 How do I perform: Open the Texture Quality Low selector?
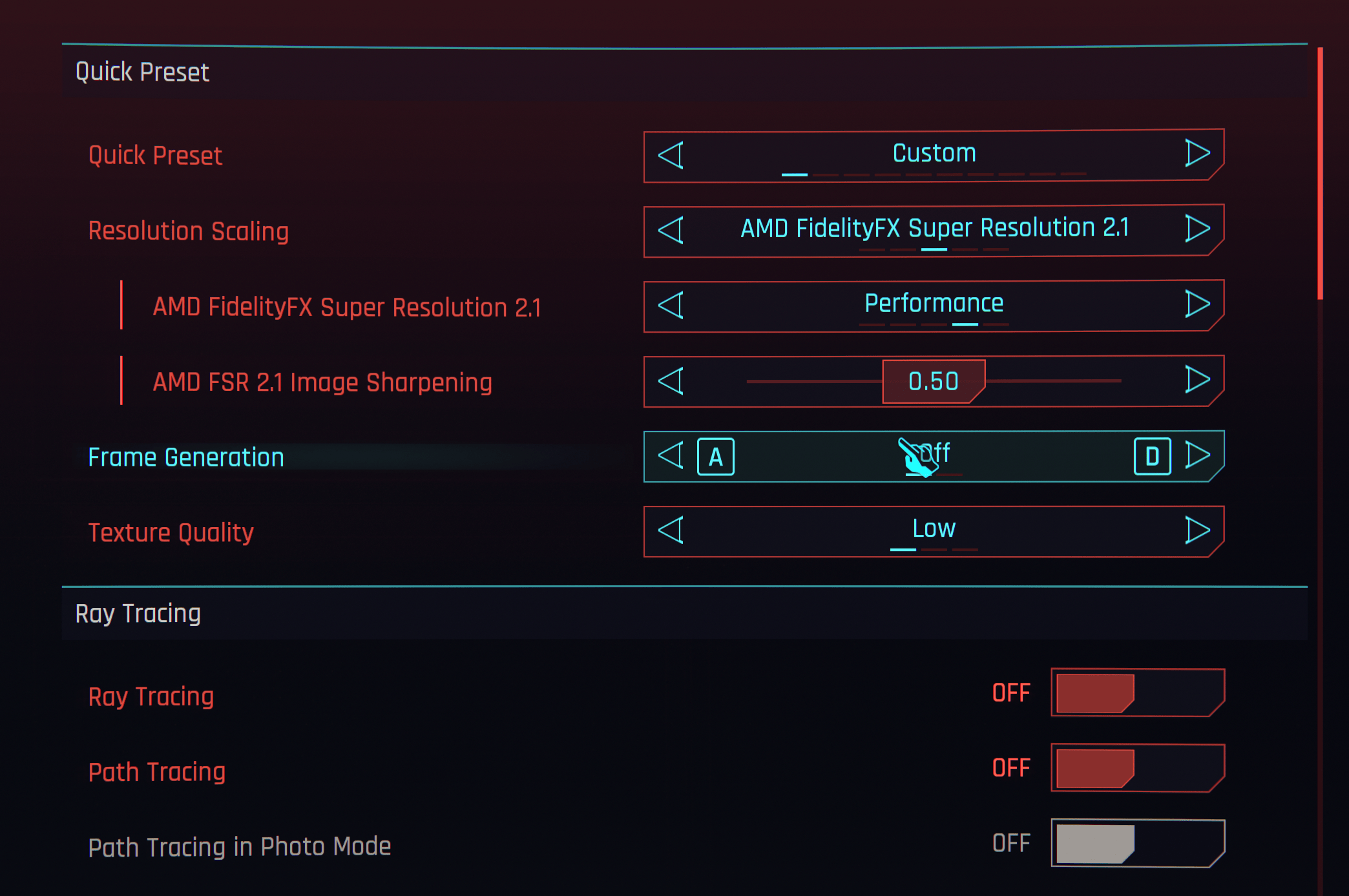tap(934, 530)
